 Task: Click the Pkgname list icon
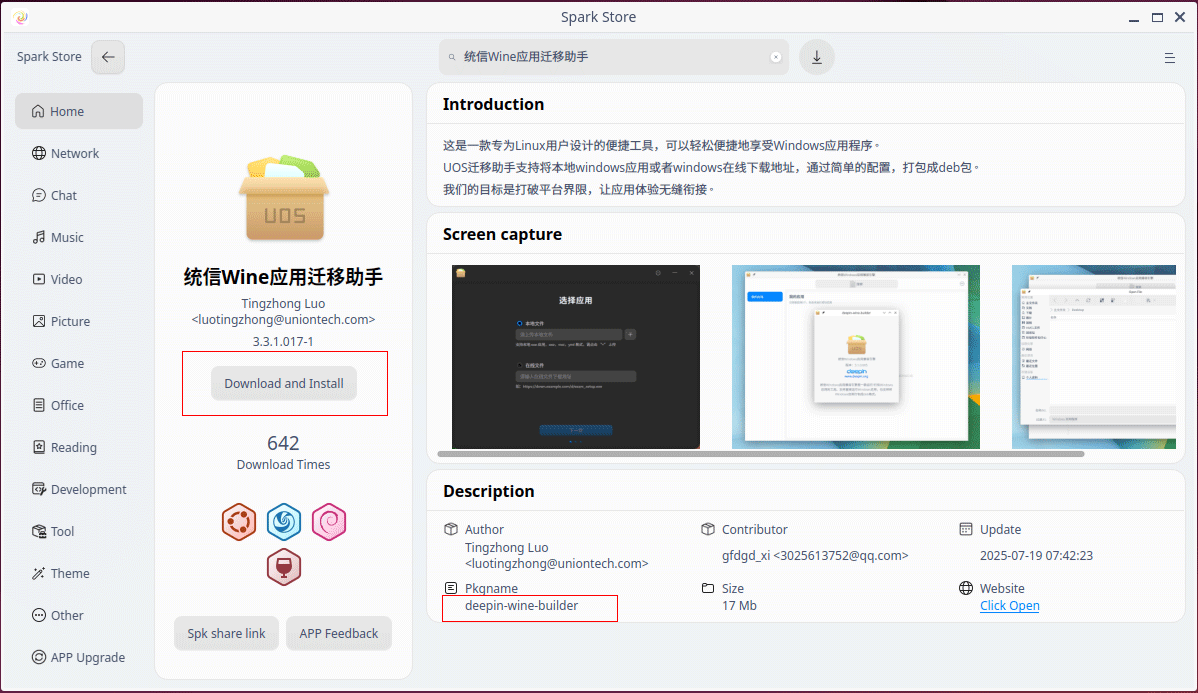(451, 588)
